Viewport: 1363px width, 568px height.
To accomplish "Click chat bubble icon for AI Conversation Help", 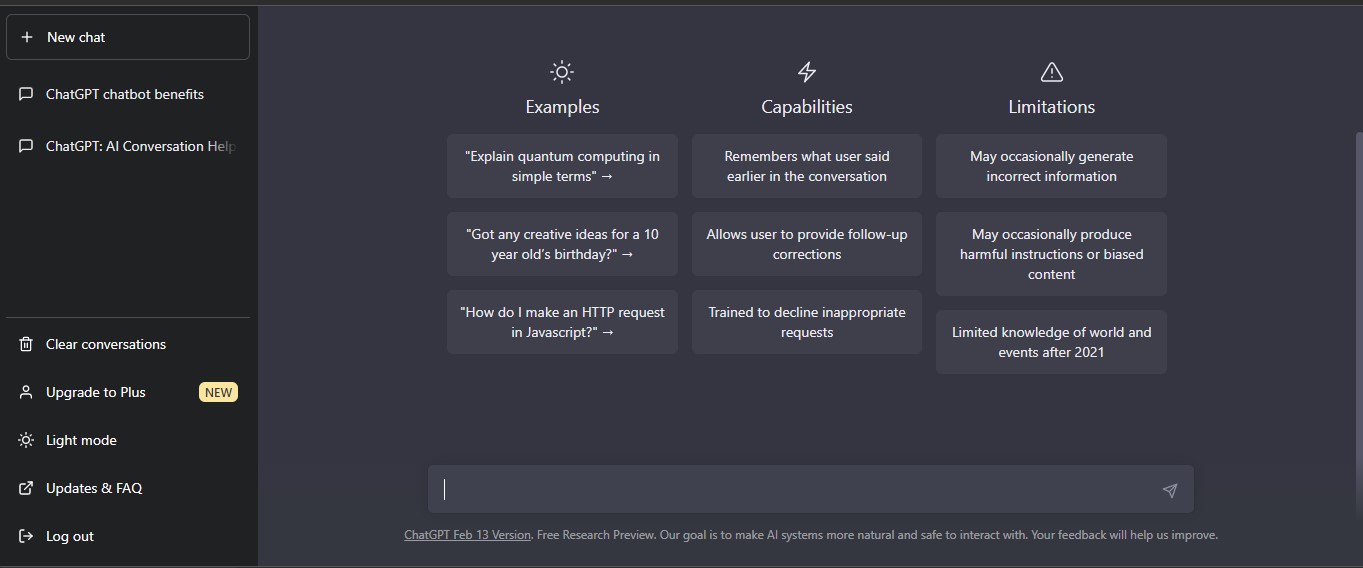I will click(x=26, y=146).
